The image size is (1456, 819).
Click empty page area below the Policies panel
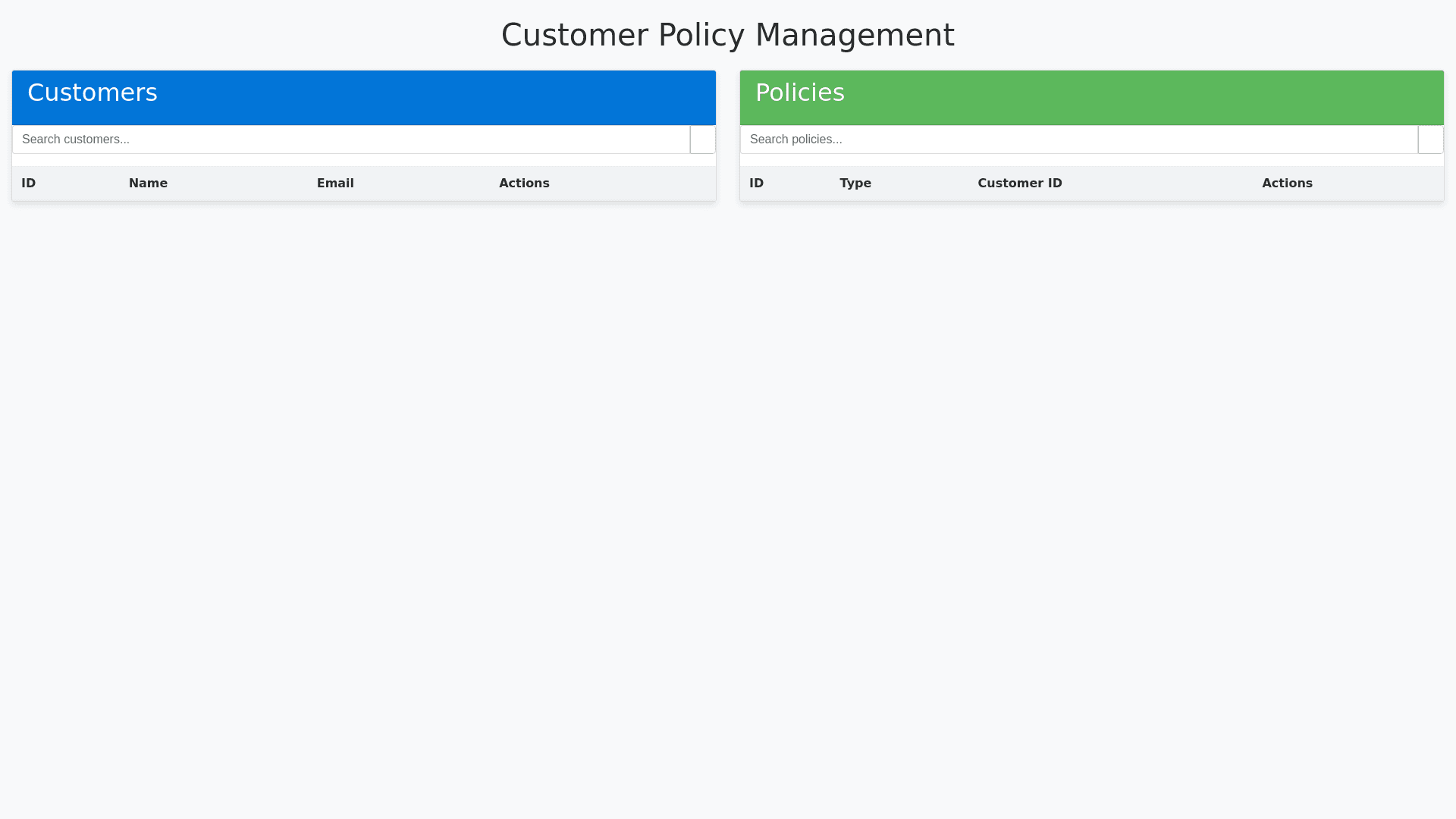[x=1092, y=455]
